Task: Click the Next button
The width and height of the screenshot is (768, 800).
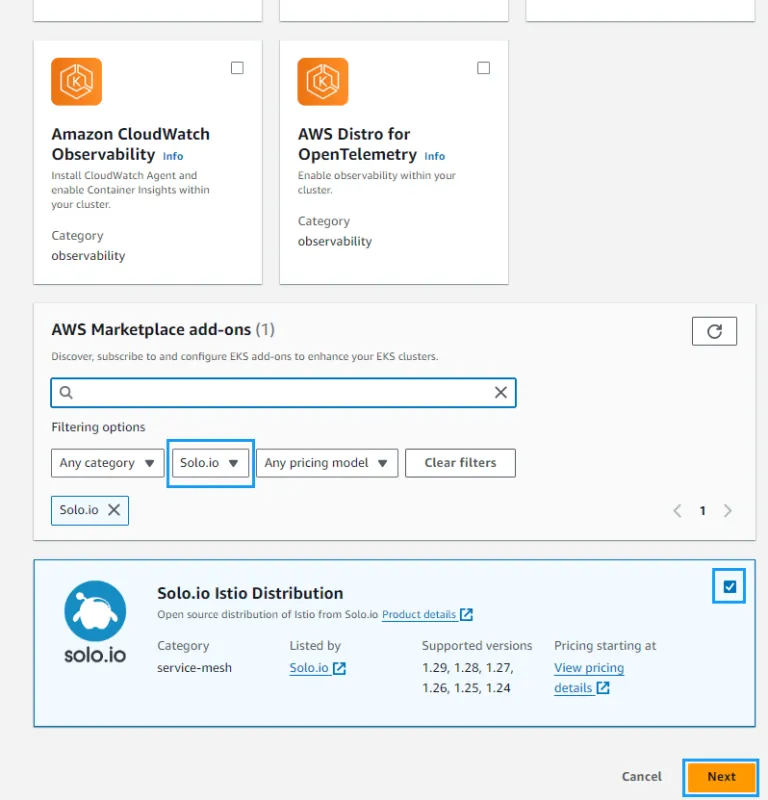Action: point(721,777)
